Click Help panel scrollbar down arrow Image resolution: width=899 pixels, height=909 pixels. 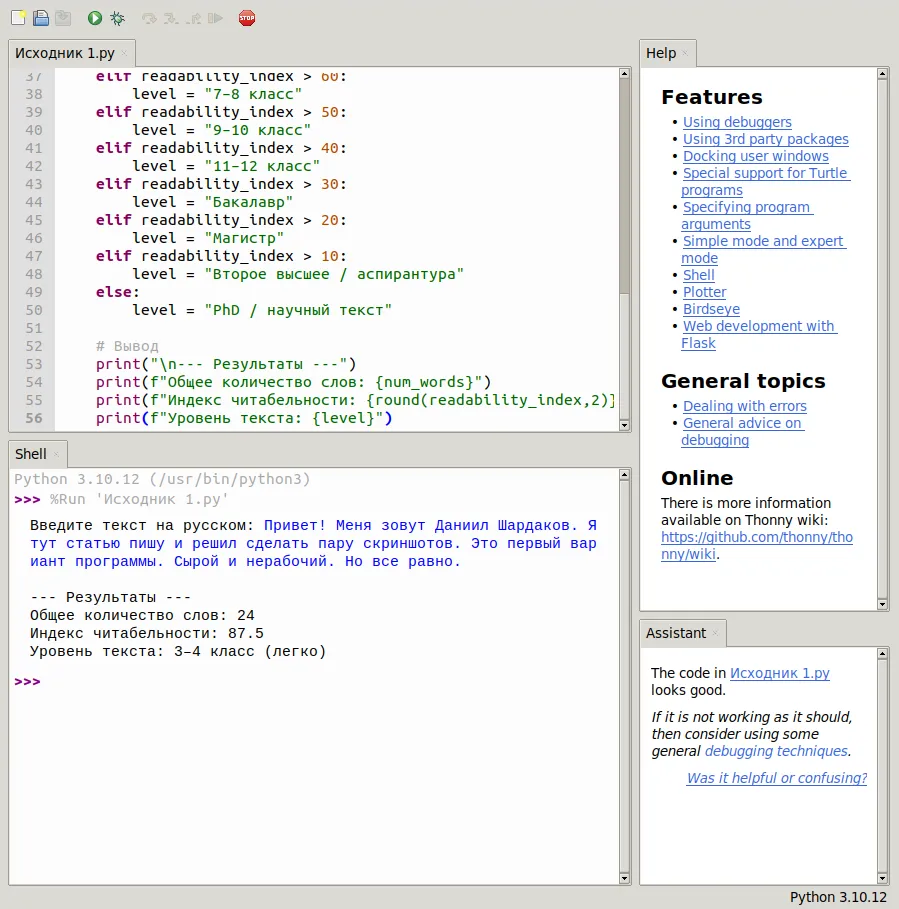click(882, 604)
